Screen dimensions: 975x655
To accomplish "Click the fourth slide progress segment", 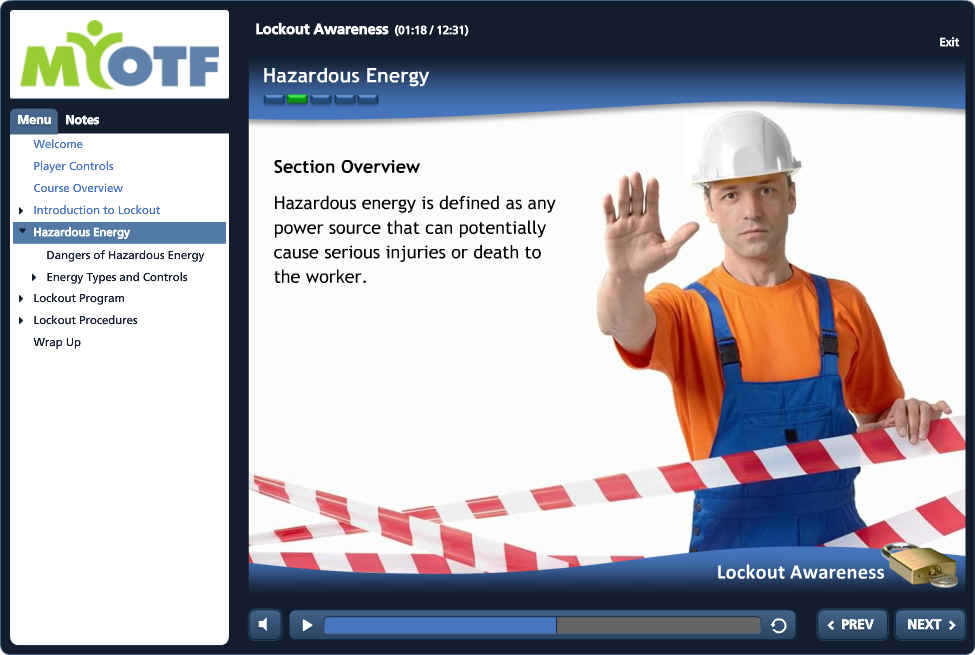I will (x=344, y=98).
